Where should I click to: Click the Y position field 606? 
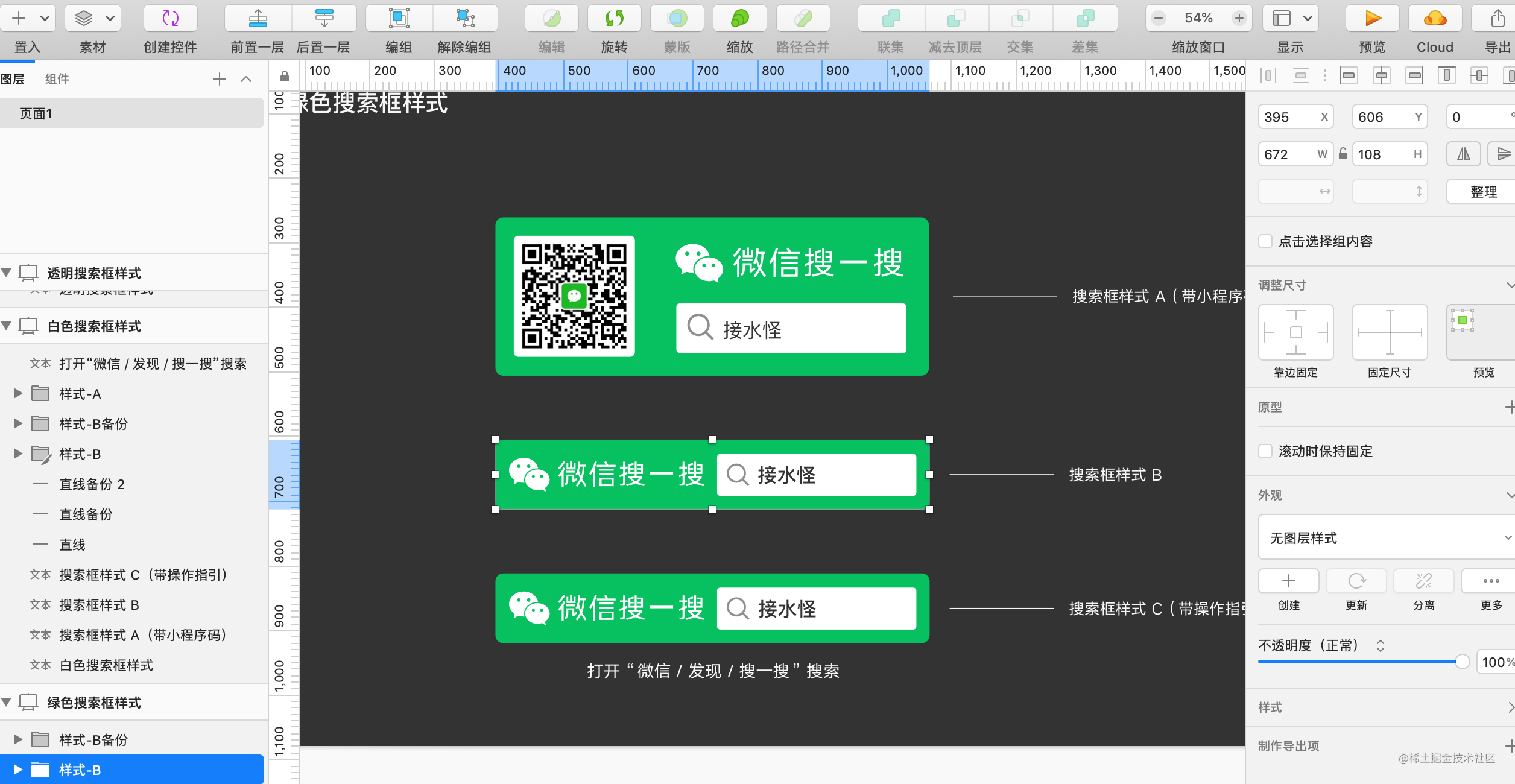tap(1390, 117)
